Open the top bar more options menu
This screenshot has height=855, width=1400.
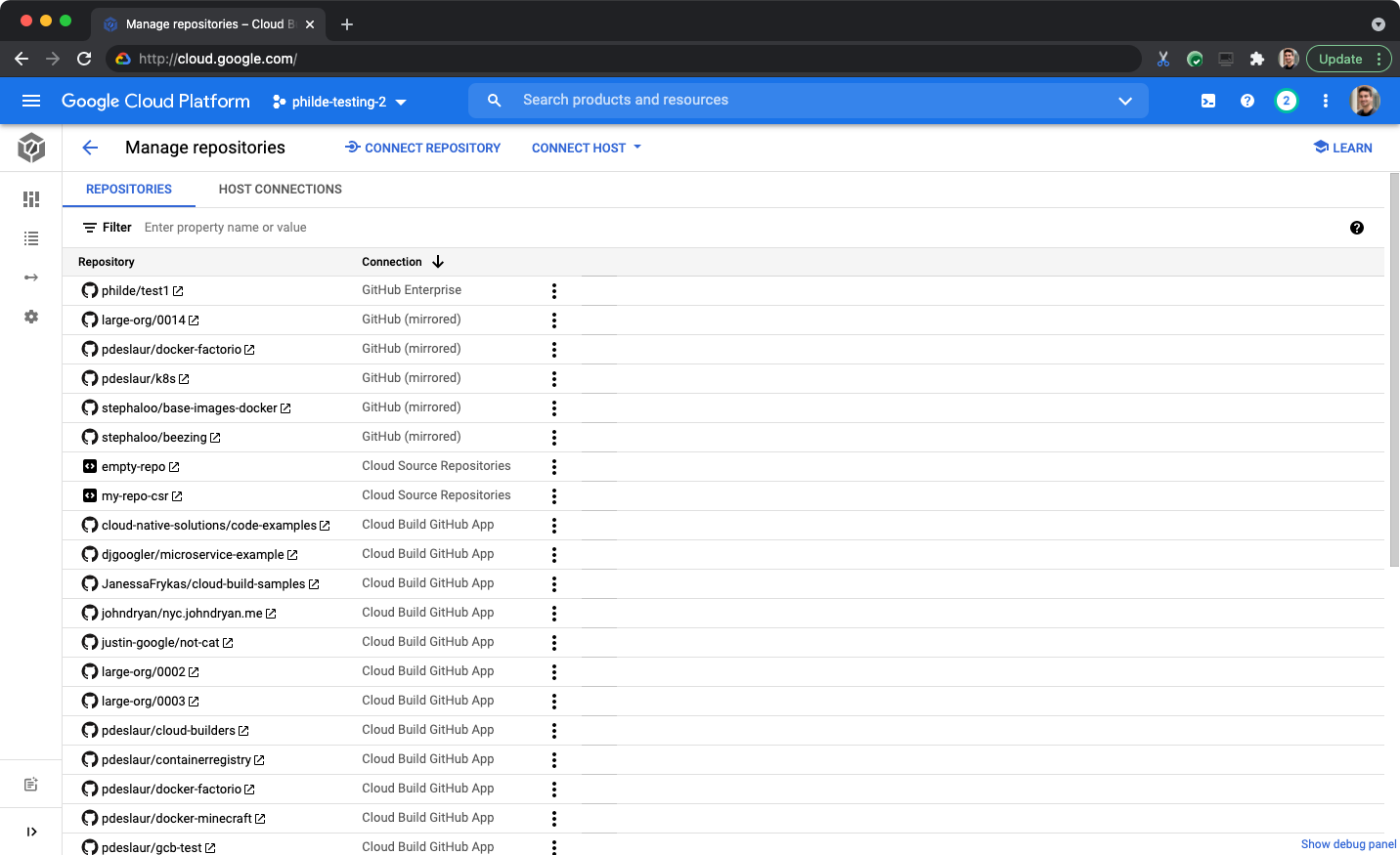point(1326,101)
